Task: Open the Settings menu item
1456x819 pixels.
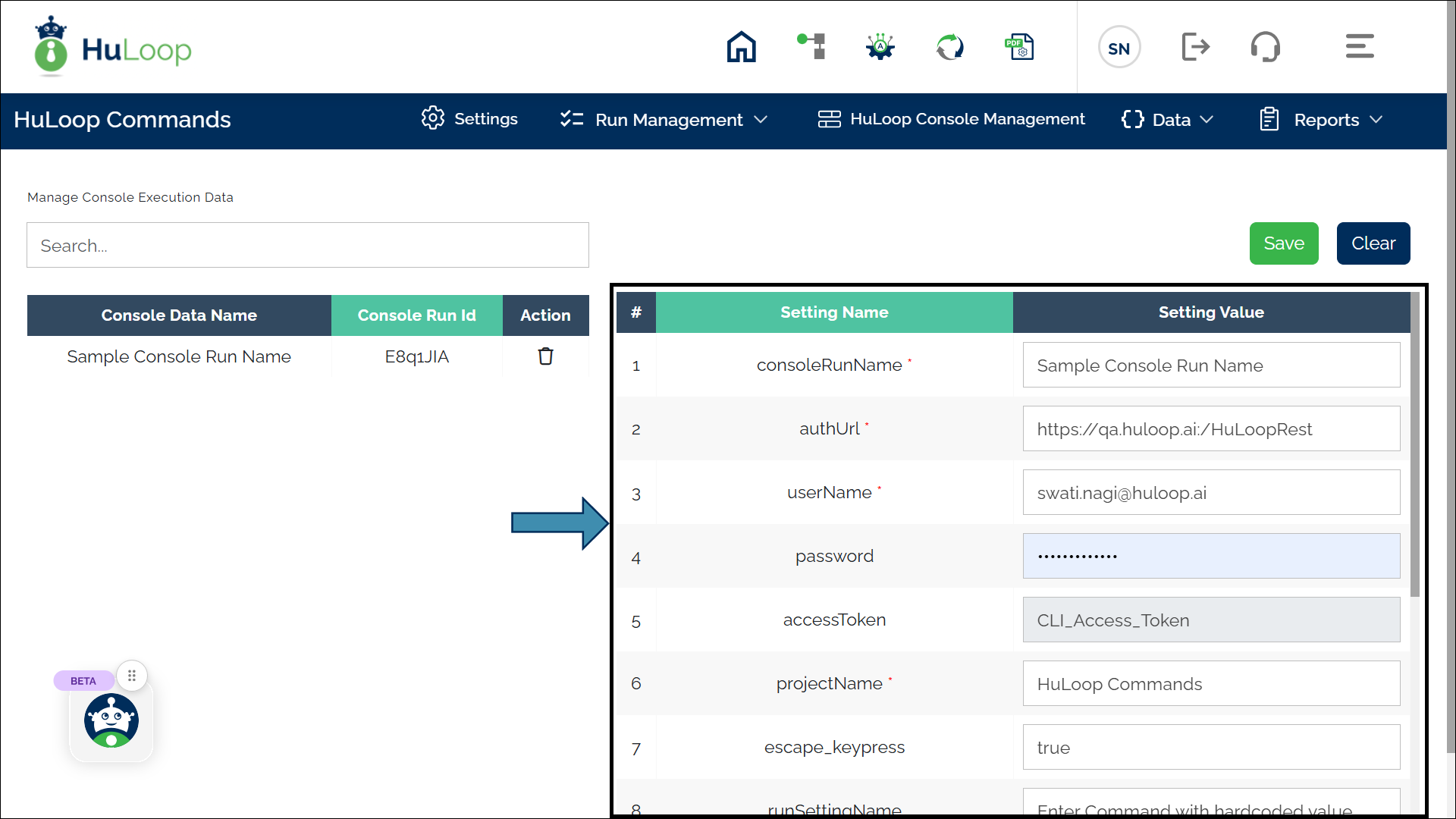Action: click(x=469, y=119)
